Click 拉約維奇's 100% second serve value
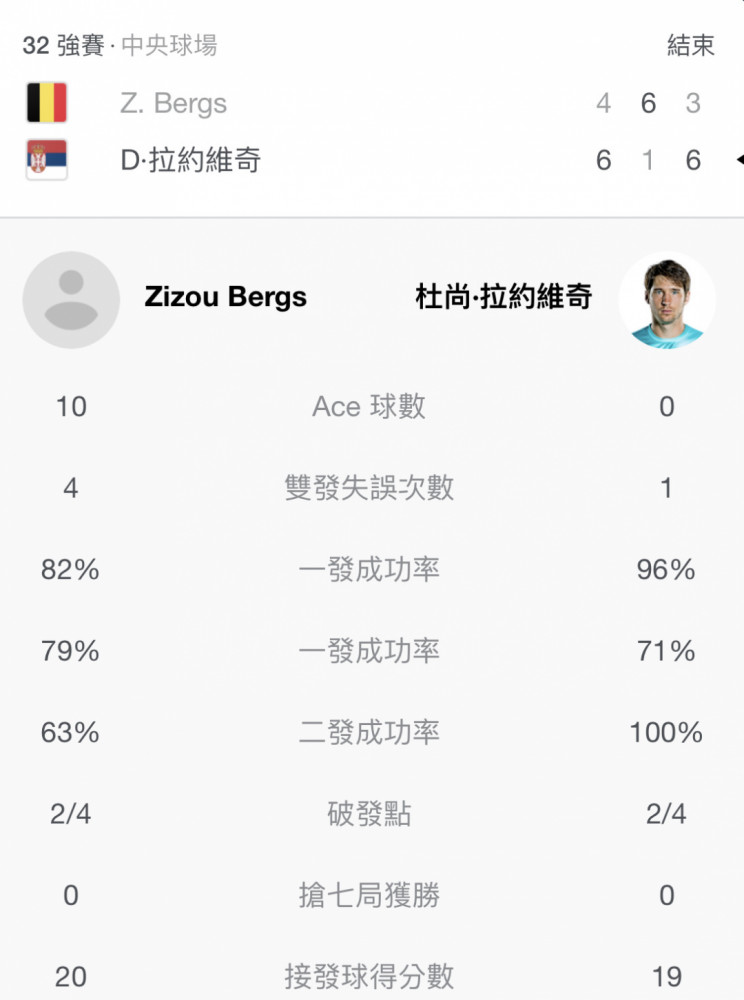Viewport: 744px width, 1000px height. pos(666,732)
